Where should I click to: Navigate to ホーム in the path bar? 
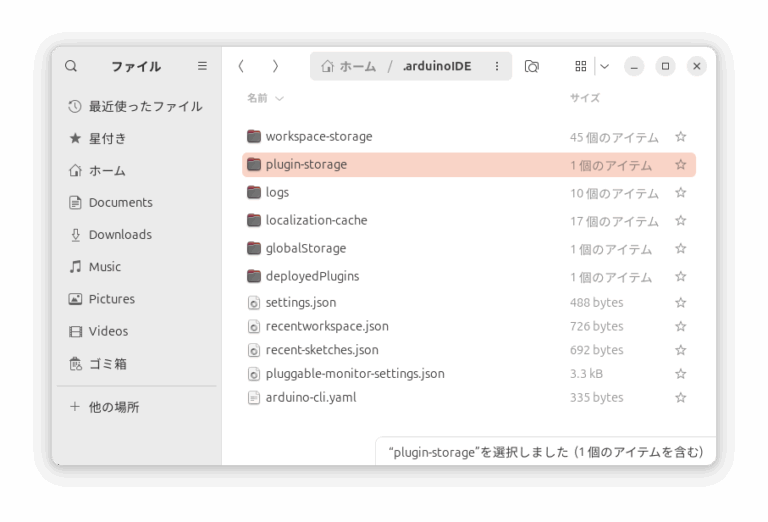(348, 66)
